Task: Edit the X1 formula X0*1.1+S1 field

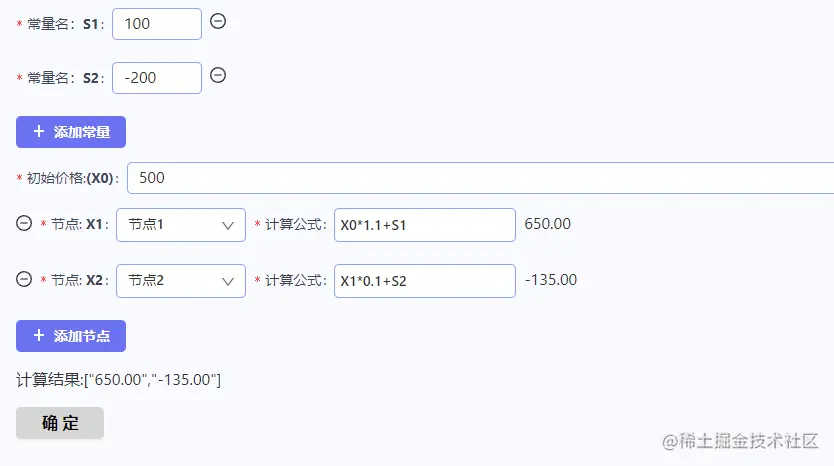Action: [x=424, y=225]
